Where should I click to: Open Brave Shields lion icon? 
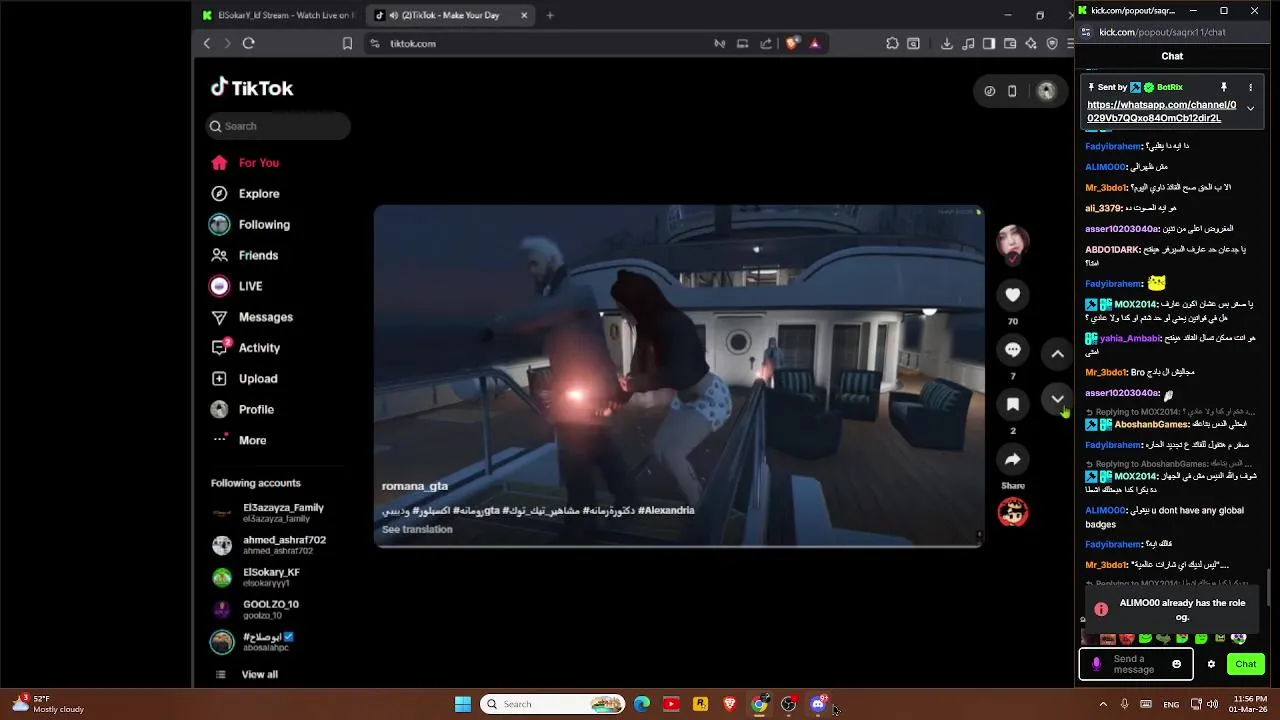pyautogui.click(x=792, y=43)
